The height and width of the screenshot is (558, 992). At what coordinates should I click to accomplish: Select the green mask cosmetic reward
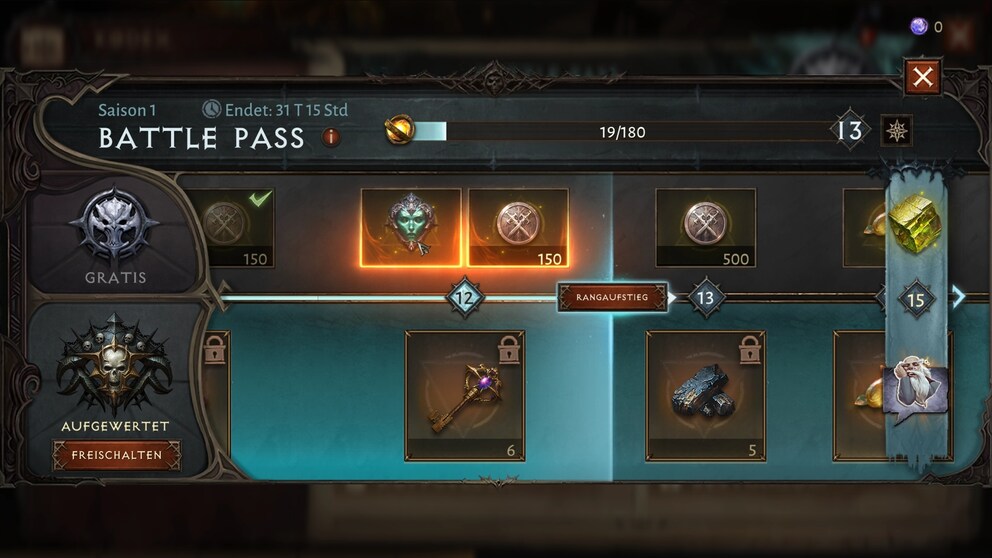point(411,228)
